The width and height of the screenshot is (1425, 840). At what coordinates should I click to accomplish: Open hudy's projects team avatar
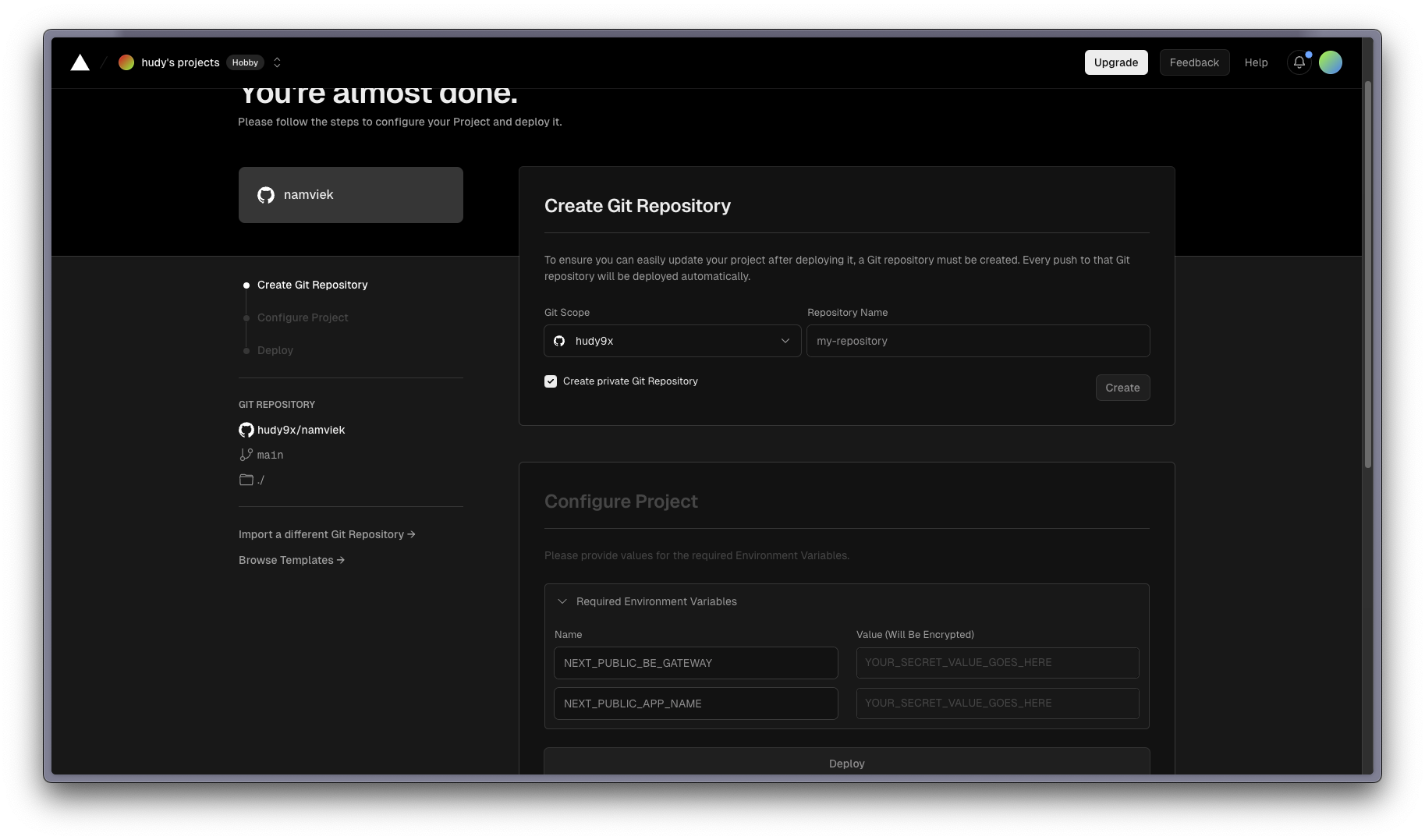[x=126, y=62]
